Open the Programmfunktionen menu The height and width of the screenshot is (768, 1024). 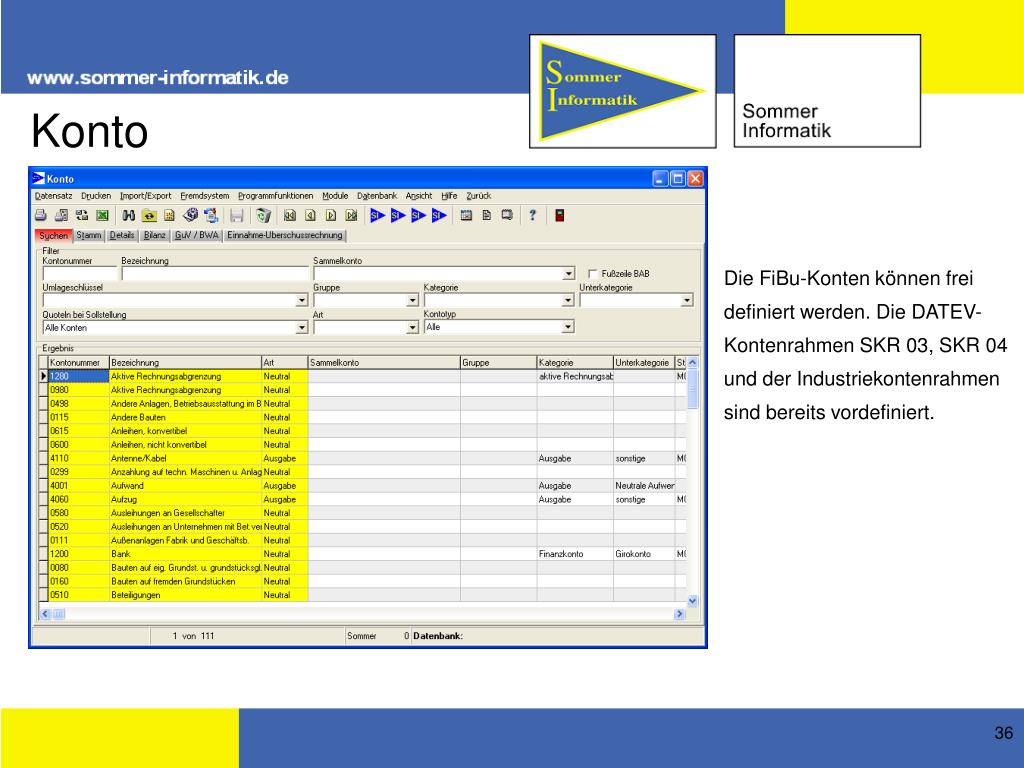point(275,196)
